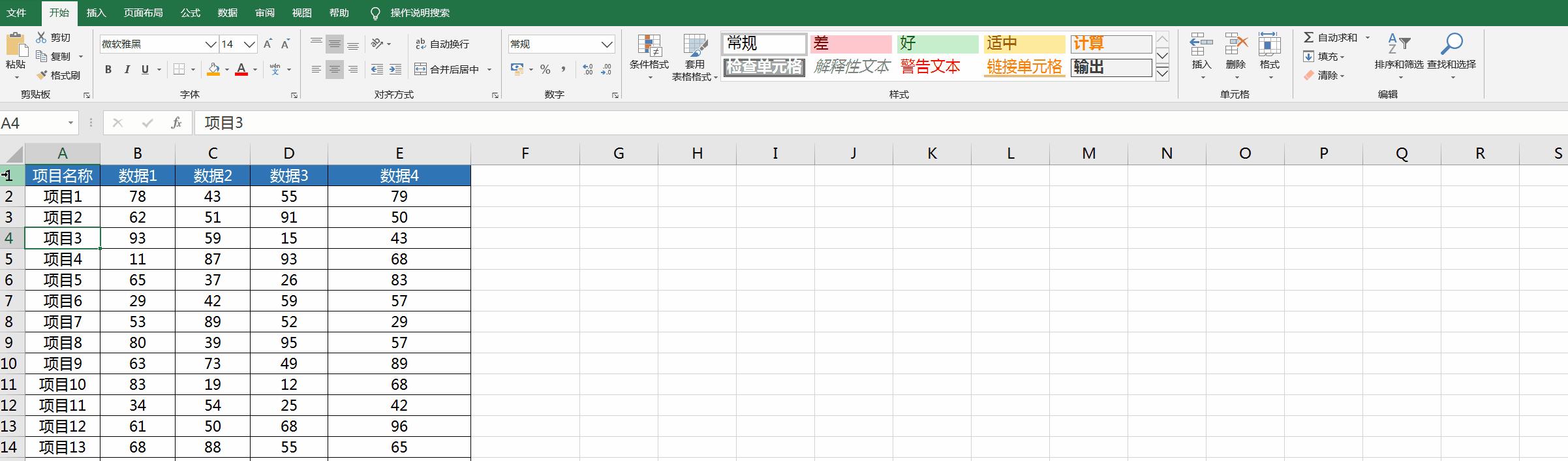The height and width of the screenshot is (461, 1568).
Task: Click the Paste clipboard icon
Action: [16, 45]
